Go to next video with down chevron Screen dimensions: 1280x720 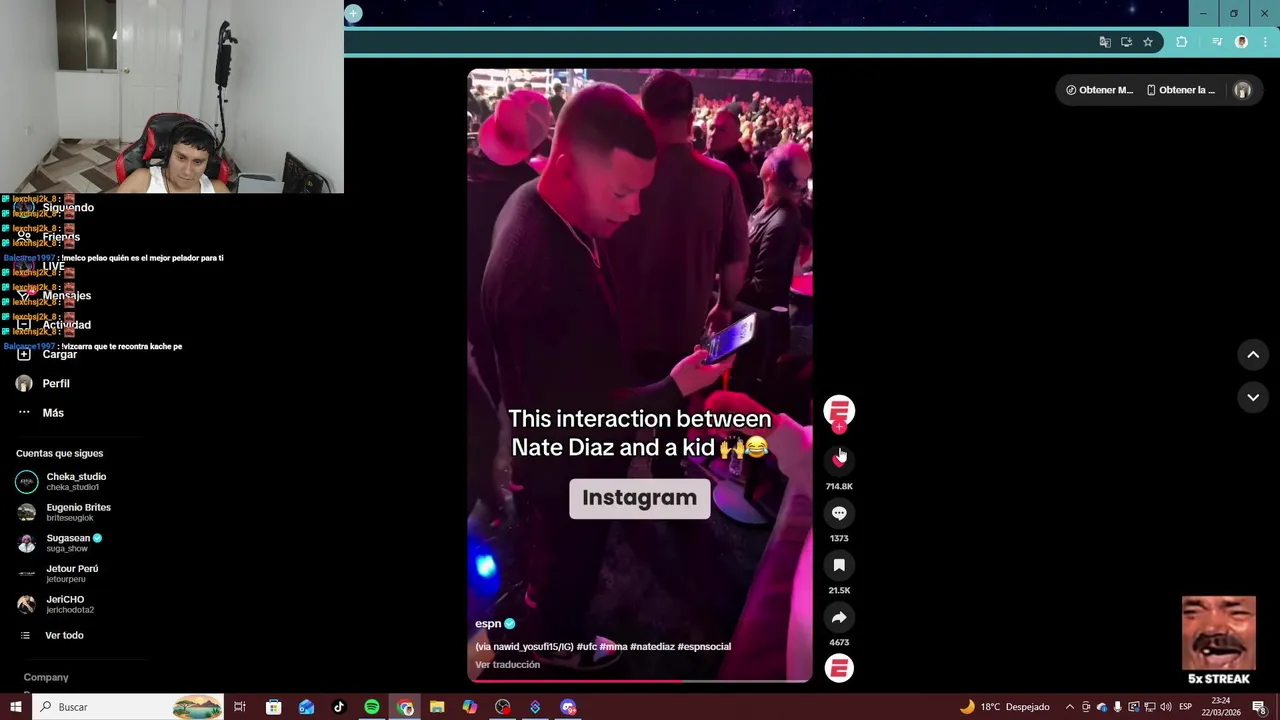pos(1253,397)
